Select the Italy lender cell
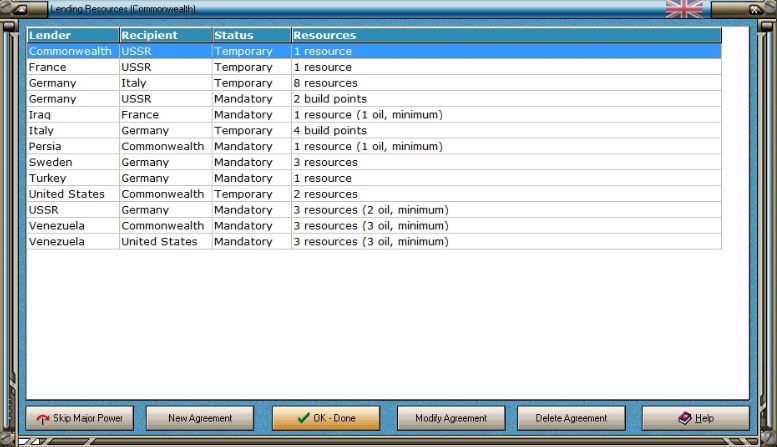The image size is (777, 447). coord(73,130)
